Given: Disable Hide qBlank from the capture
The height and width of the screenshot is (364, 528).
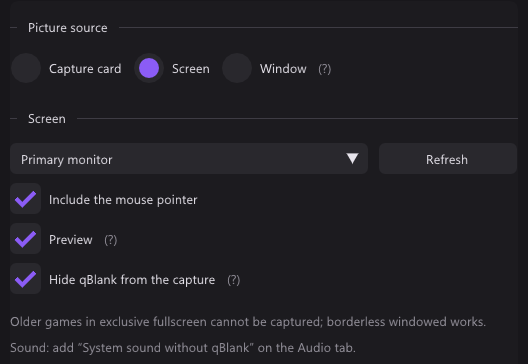Looking at the screenshot, I should pos(26,279).
